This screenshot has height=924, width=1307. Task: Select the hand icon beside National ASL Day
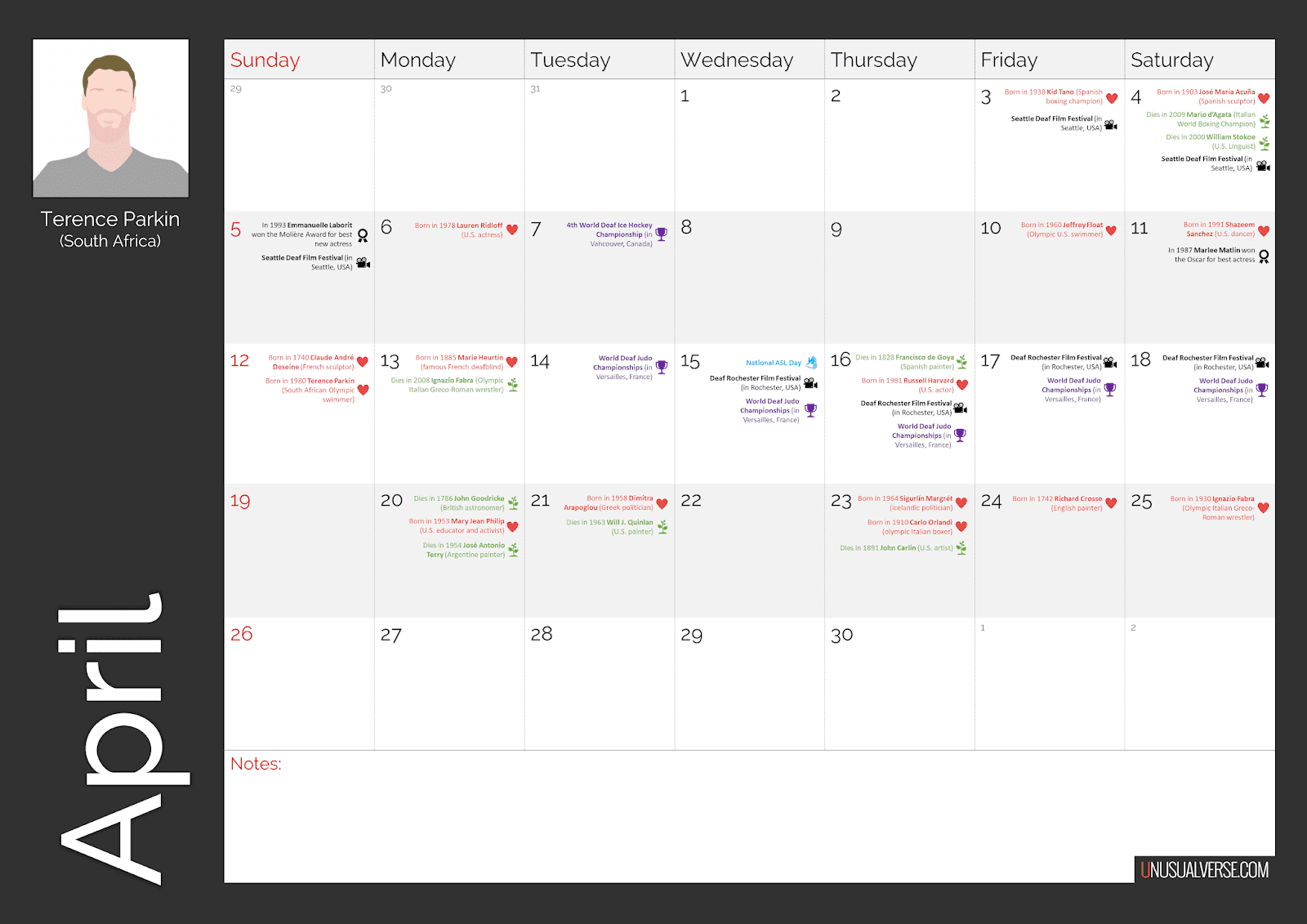810,362
